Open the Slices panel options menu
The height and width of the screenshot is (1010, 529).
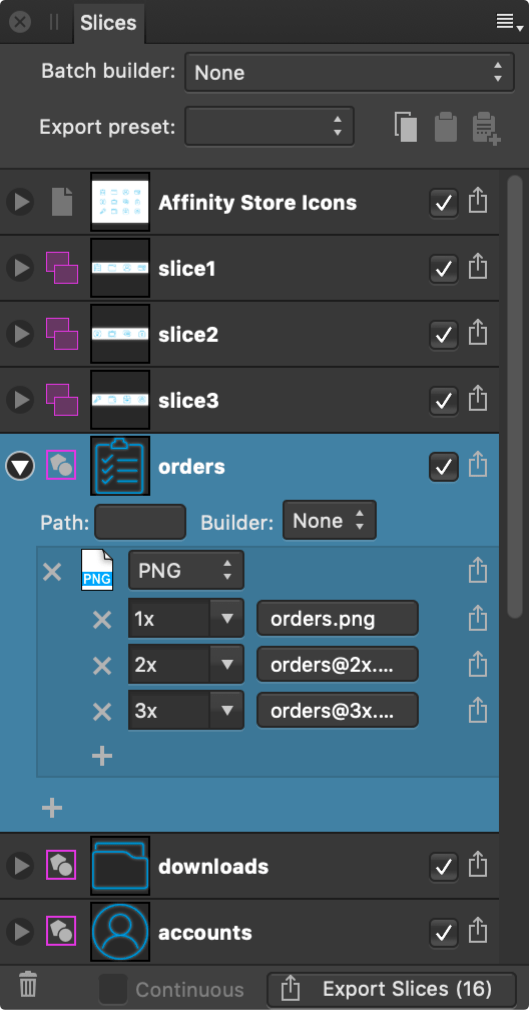(509, 23)
